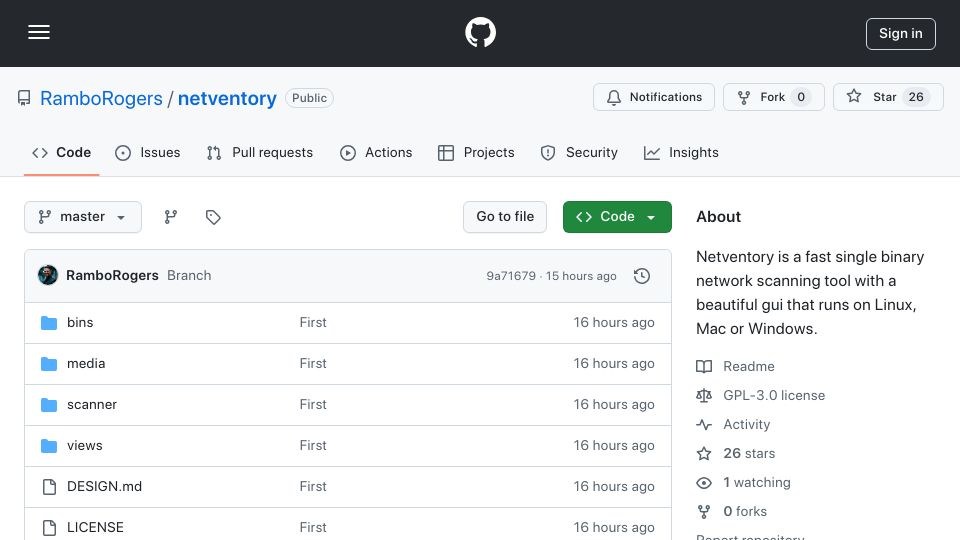Open 'First' commit message for views

click(x=313, y=446)
